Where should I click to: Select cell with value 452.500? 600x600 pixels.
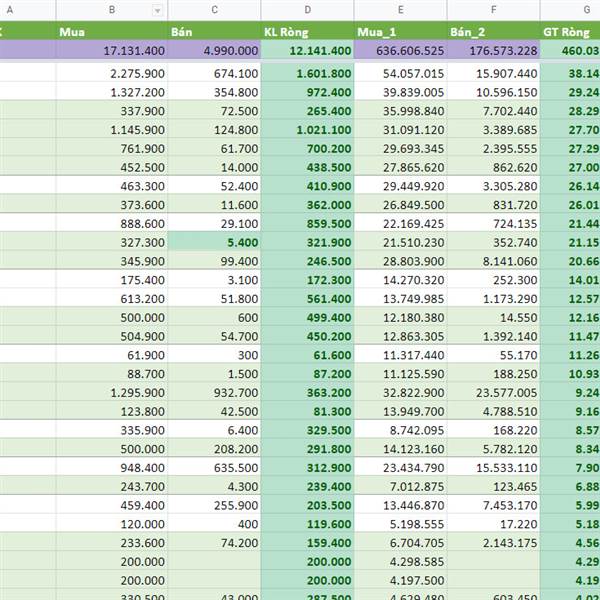112,167
